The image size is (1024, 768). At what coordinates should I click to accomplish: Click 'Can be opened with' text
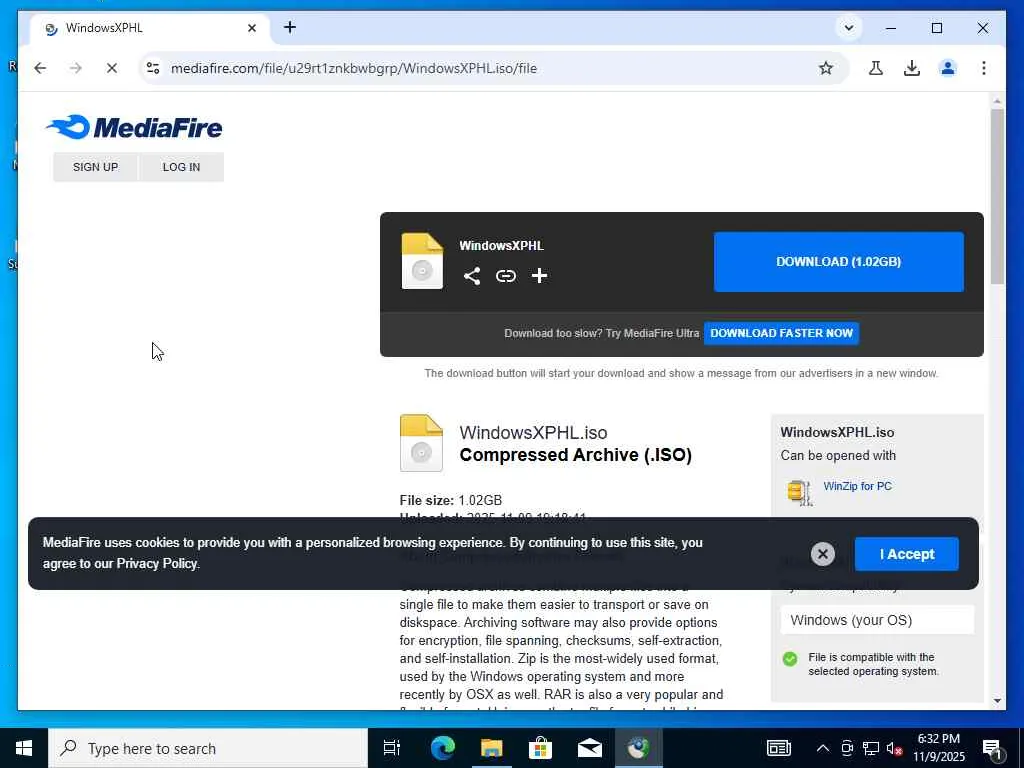tap(838, 455)
